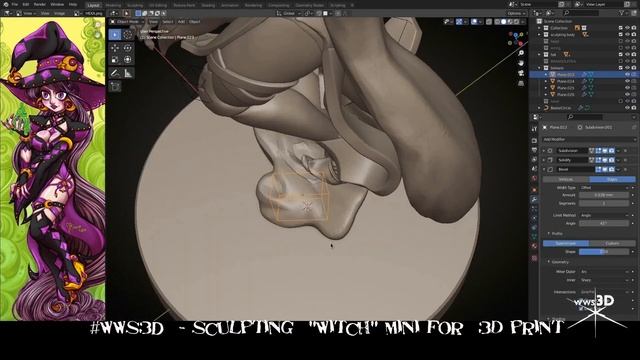This screenshot has width=640, height=360.
Task: Switch to wireframe viewport shading
Action: pos(498,22)
